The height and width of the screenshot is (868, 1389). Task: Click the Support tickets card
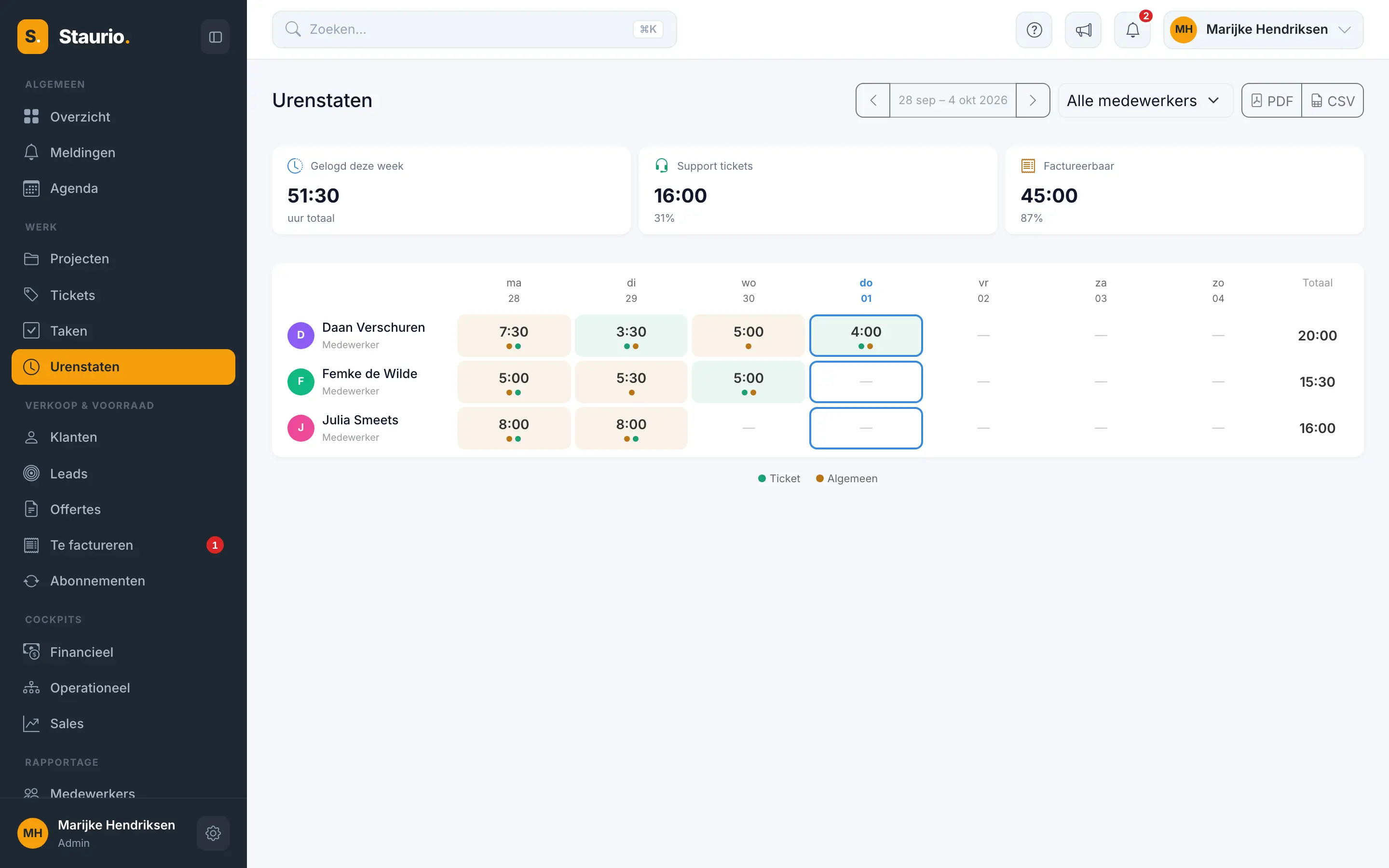817,190
